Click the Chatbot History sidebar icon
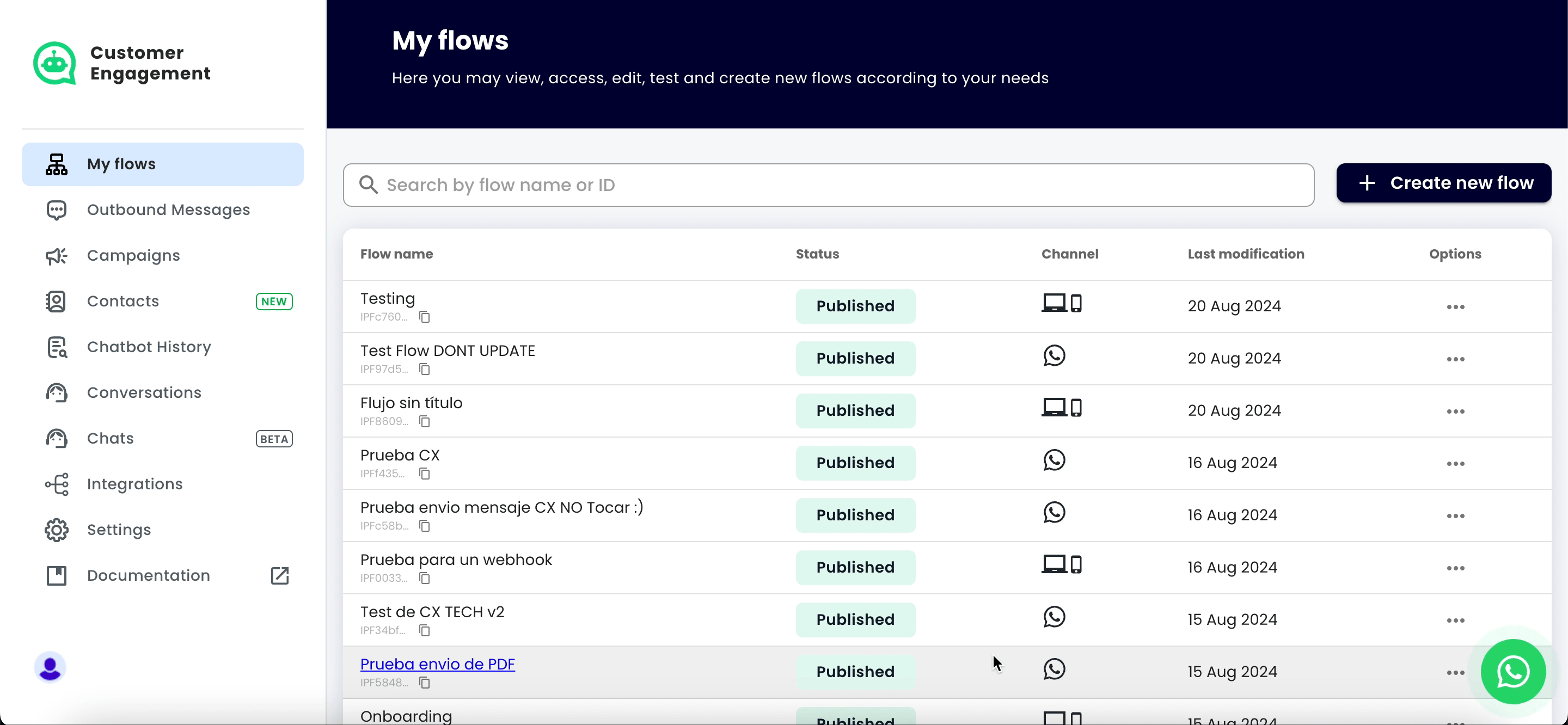The image size is (1568, 725). (56, 346)
